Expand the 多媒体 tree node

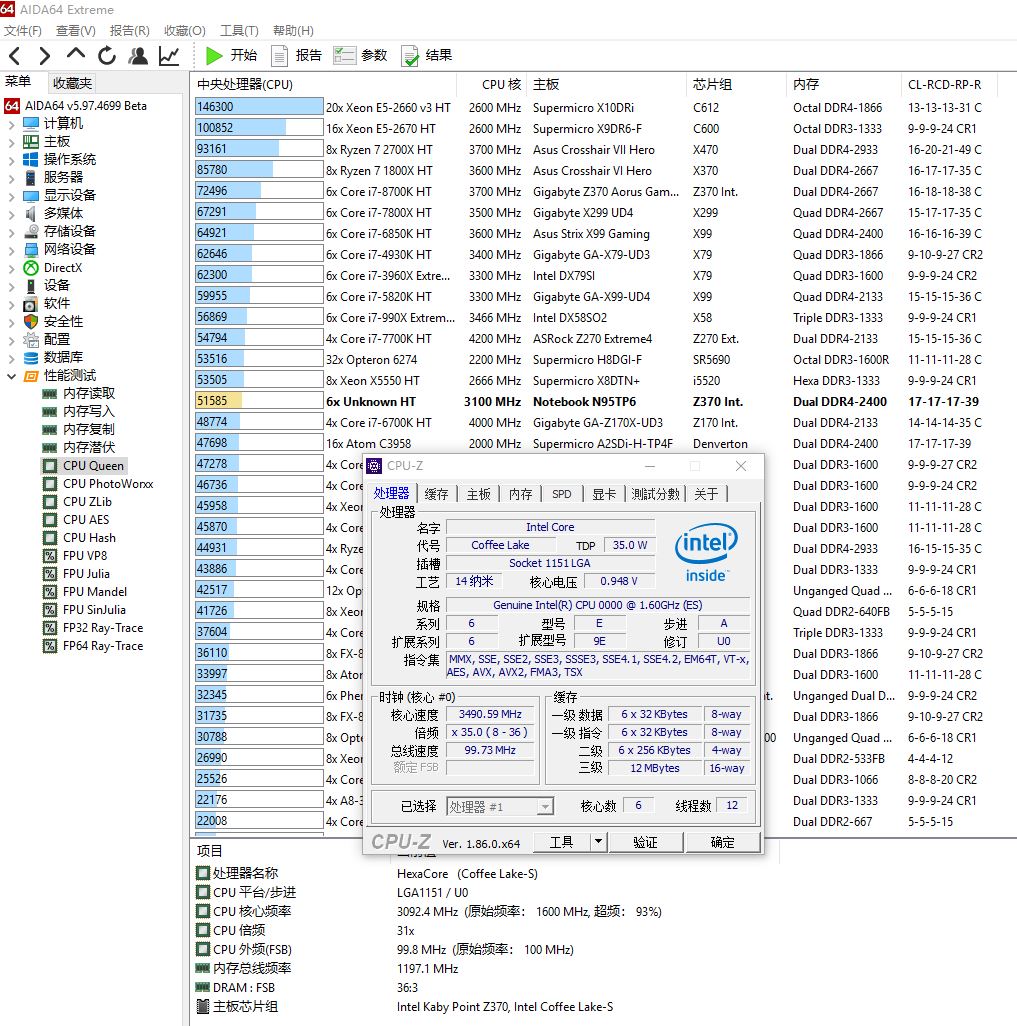(10, 214)
